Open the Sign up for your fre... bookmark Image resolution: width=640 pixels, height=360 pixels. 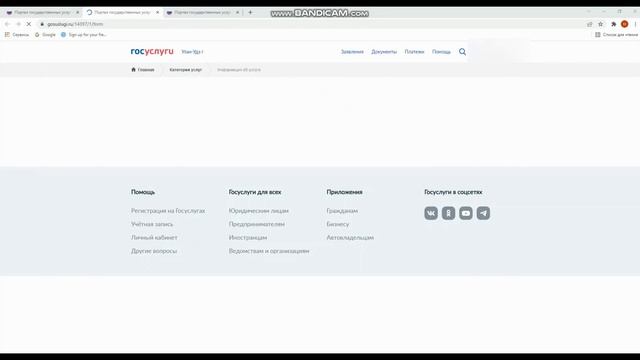(x=84, y=35)
